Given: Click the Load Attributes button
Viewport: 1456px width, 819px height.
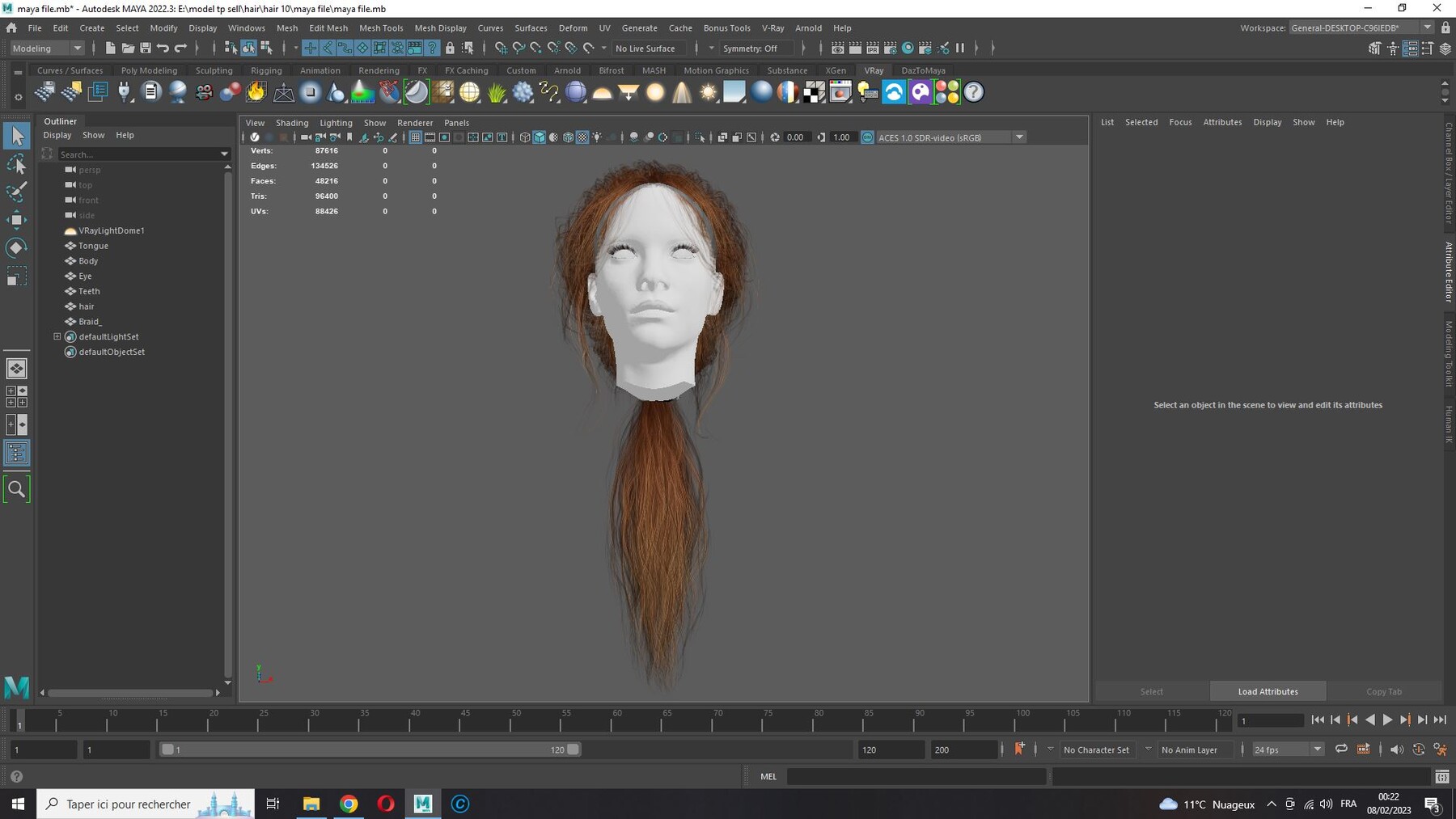Looking at the screenshot, I should pos(1268,691).
